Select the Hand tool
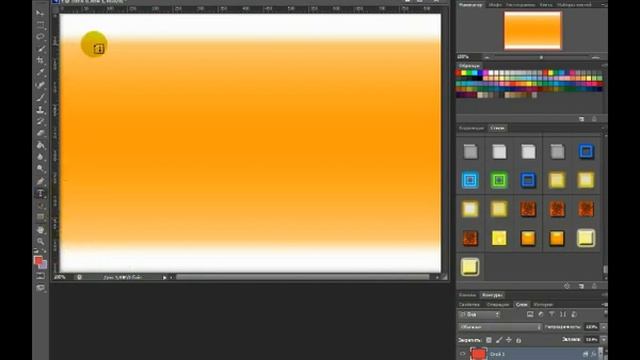Screen dimensions: 640x360 tap(40, 230)
